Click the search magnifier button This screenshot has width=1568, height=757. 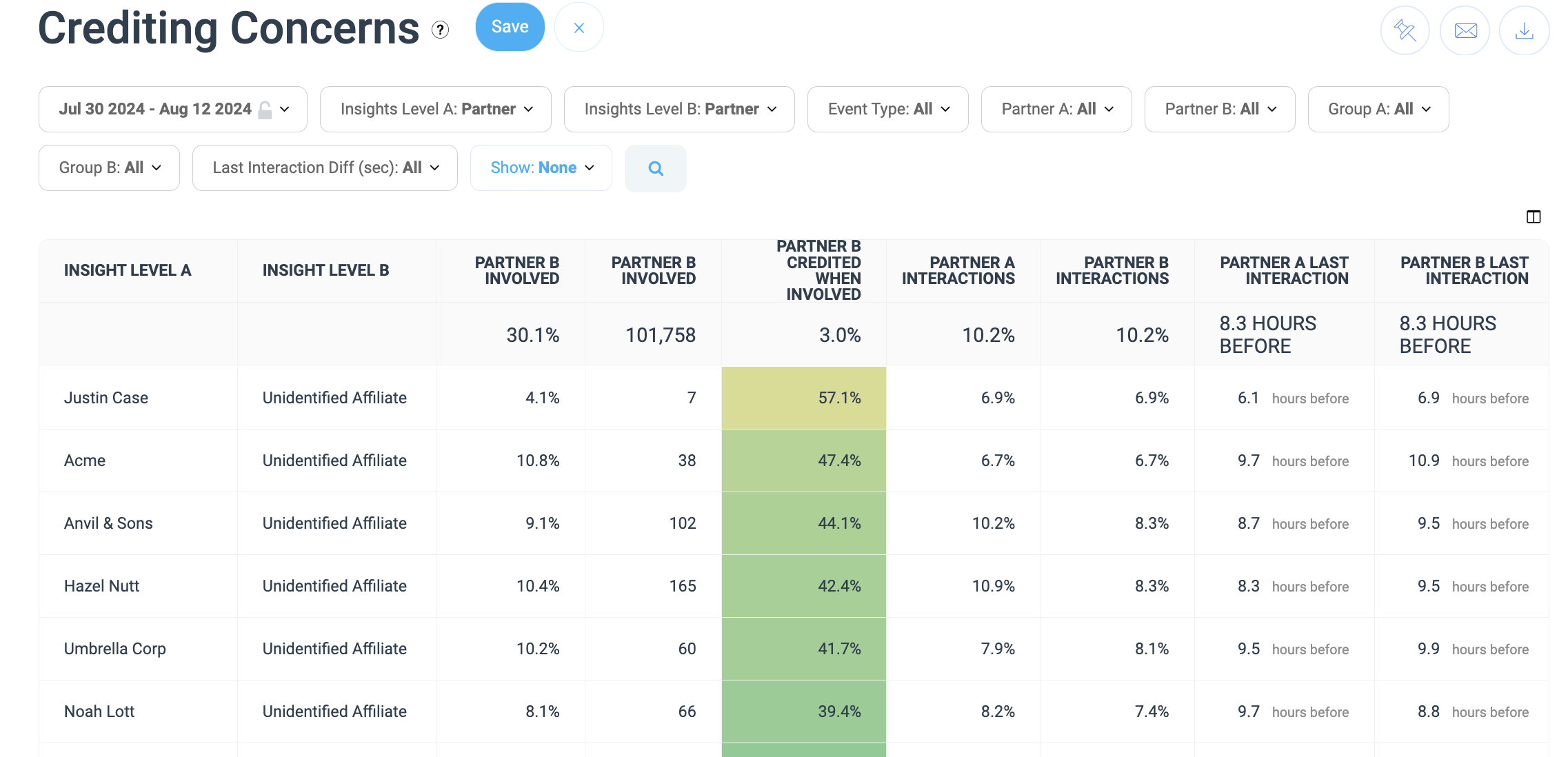pyautogui.click(x=656, y=168)
